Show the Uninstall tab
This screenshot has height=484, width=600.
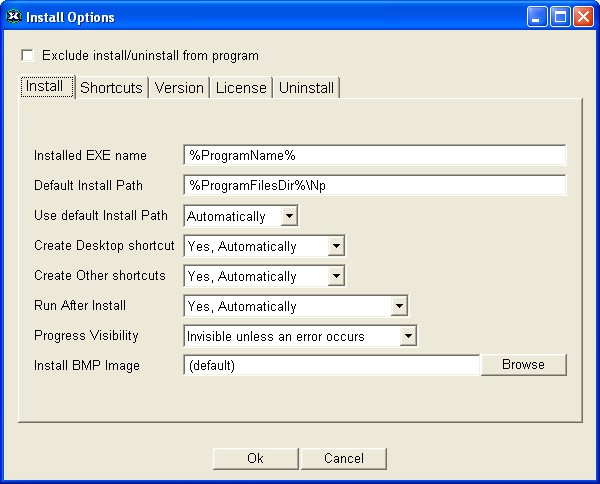pos(306,88)
